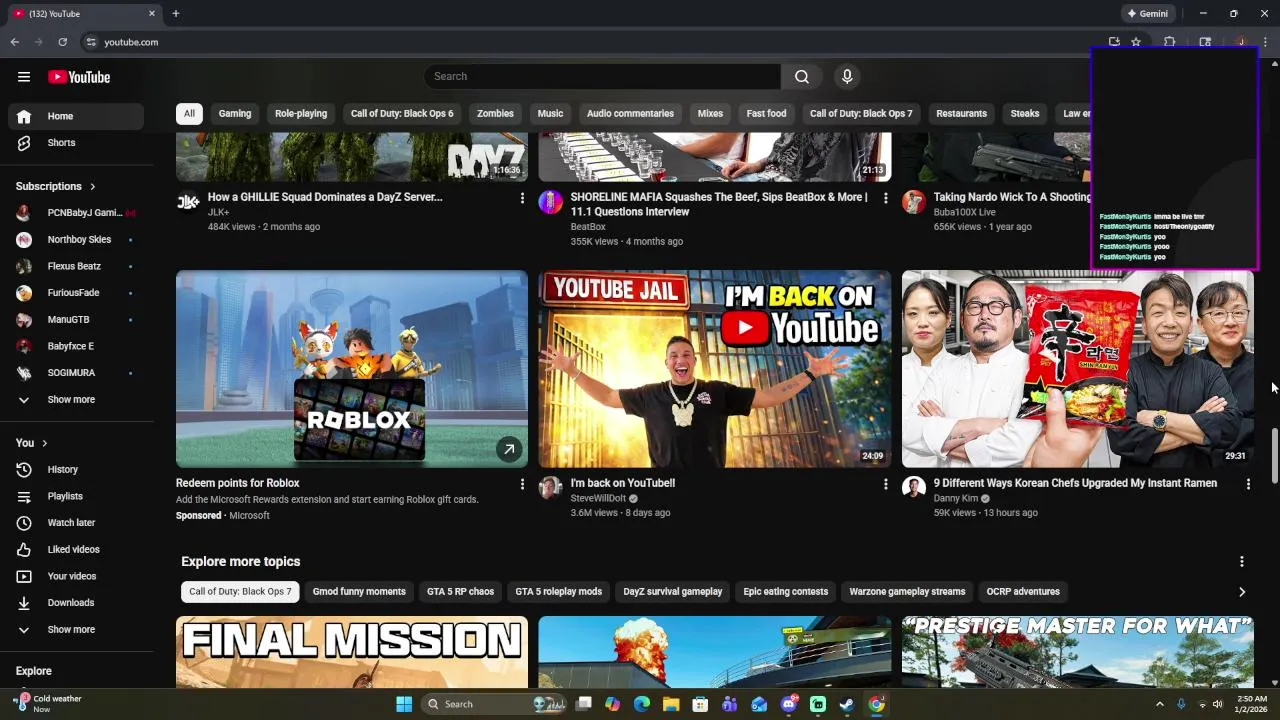The width and height of the screenshot is (1280, 720).
Task: Open options menu for Redeem points for Roblox ad
Action: pyautogui.click(x=522, y=484)
